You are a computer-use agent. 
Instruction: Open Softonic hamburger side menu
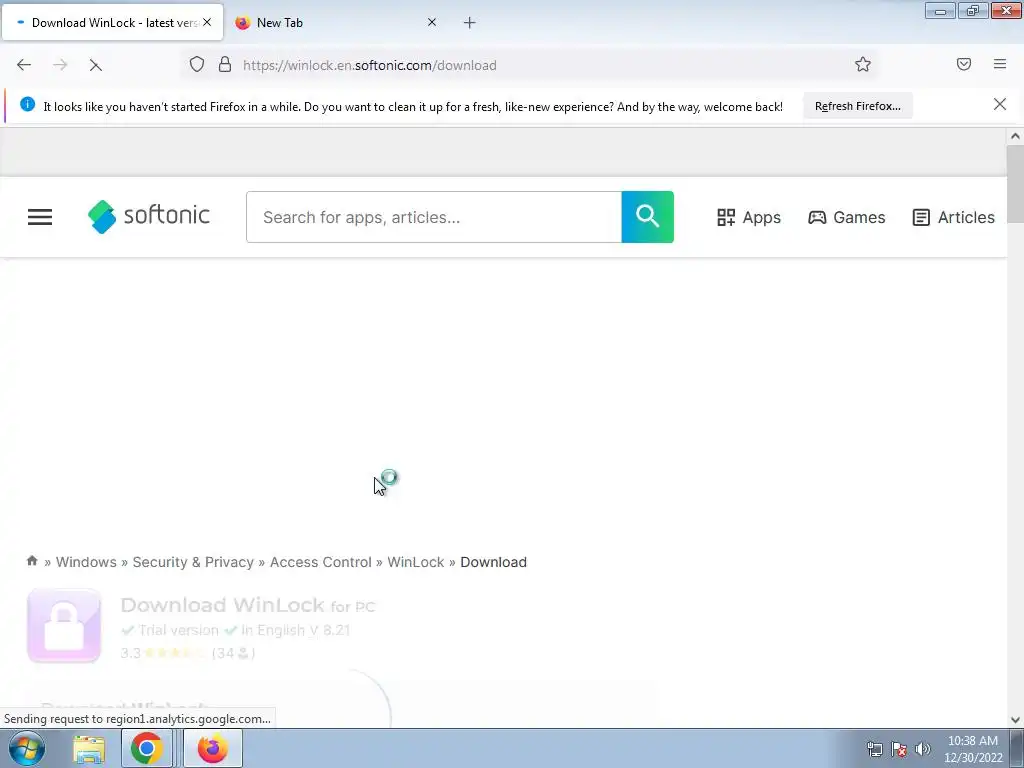40,217
